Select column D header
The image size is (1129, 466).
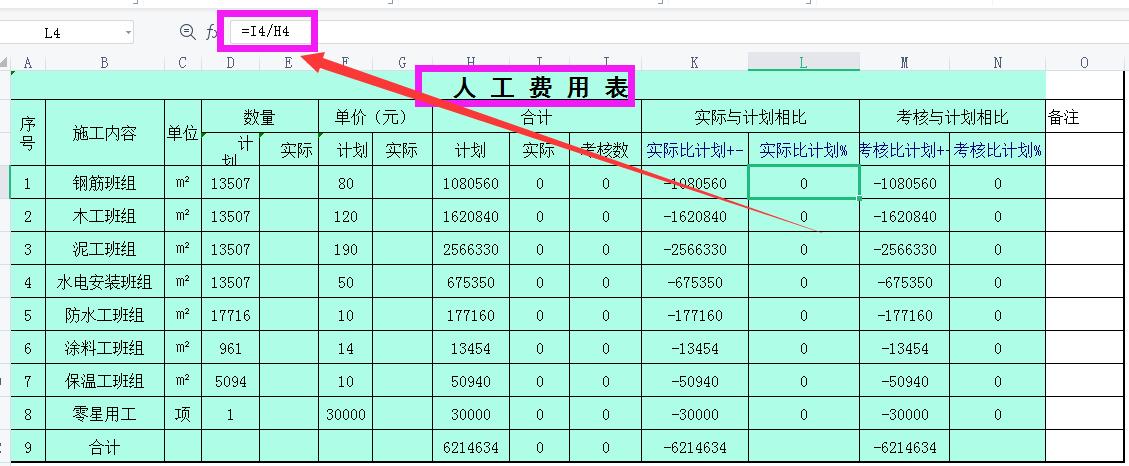coord(230,63)
